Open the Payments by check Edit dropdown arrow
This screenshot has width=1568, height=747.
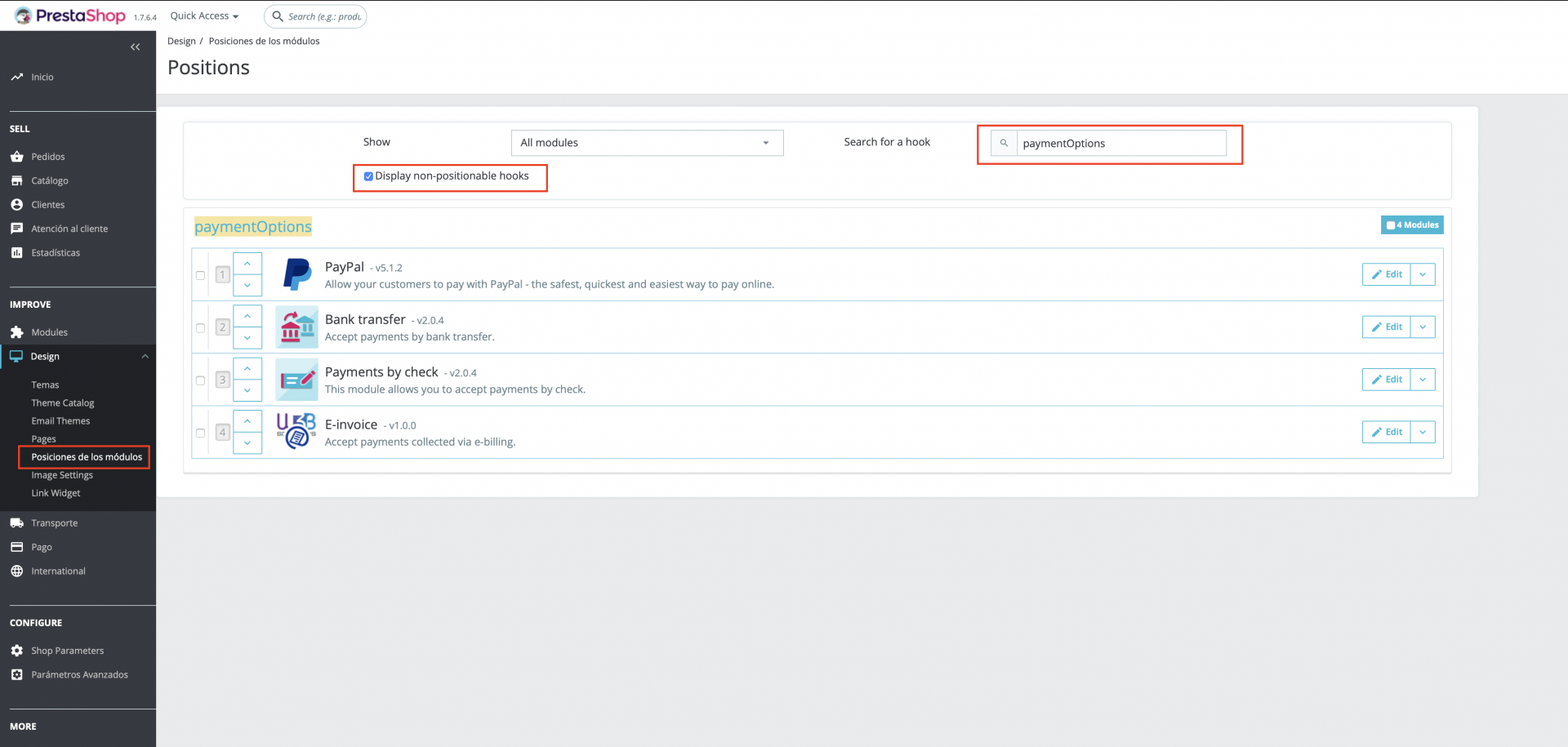(x=1423, y=380)
